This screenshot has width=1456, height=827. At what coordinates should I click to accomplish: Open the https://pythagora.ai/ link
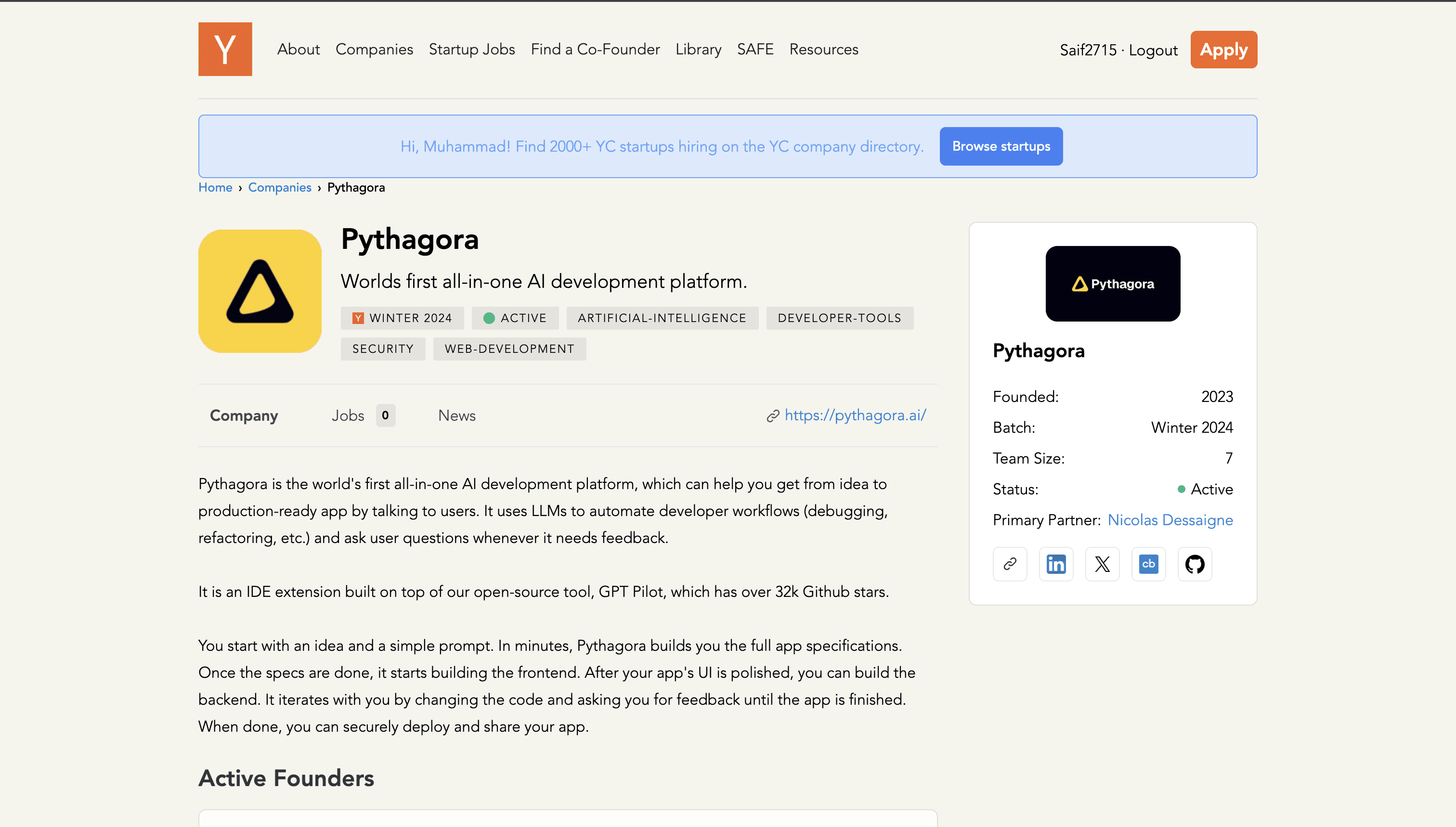tap(855, 415)
